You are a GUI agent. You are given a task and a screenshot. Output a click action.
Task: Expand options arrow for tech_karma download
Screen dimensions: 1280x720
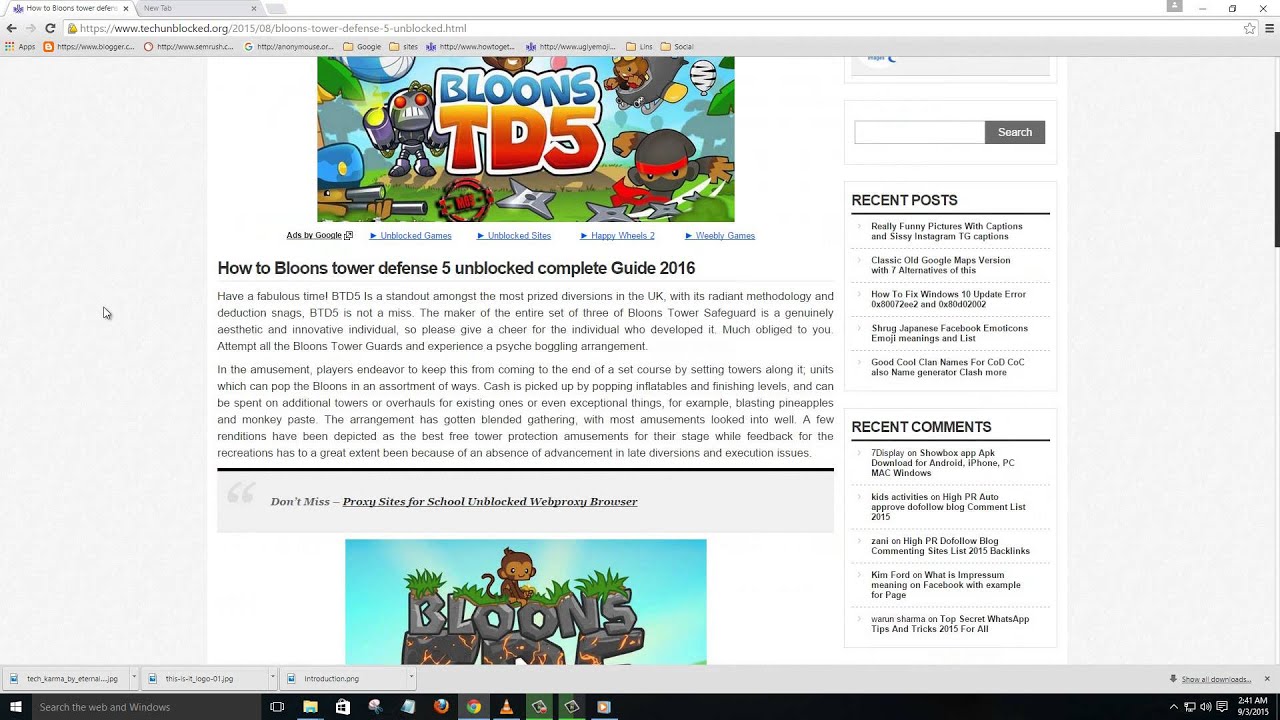point(133,678)
